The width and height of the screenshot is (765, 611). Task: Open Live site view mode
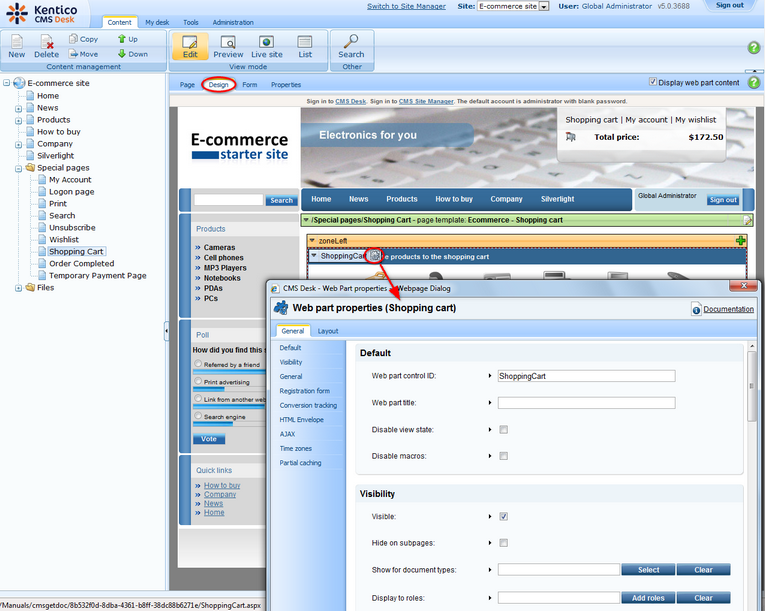(x=266, y=46)
